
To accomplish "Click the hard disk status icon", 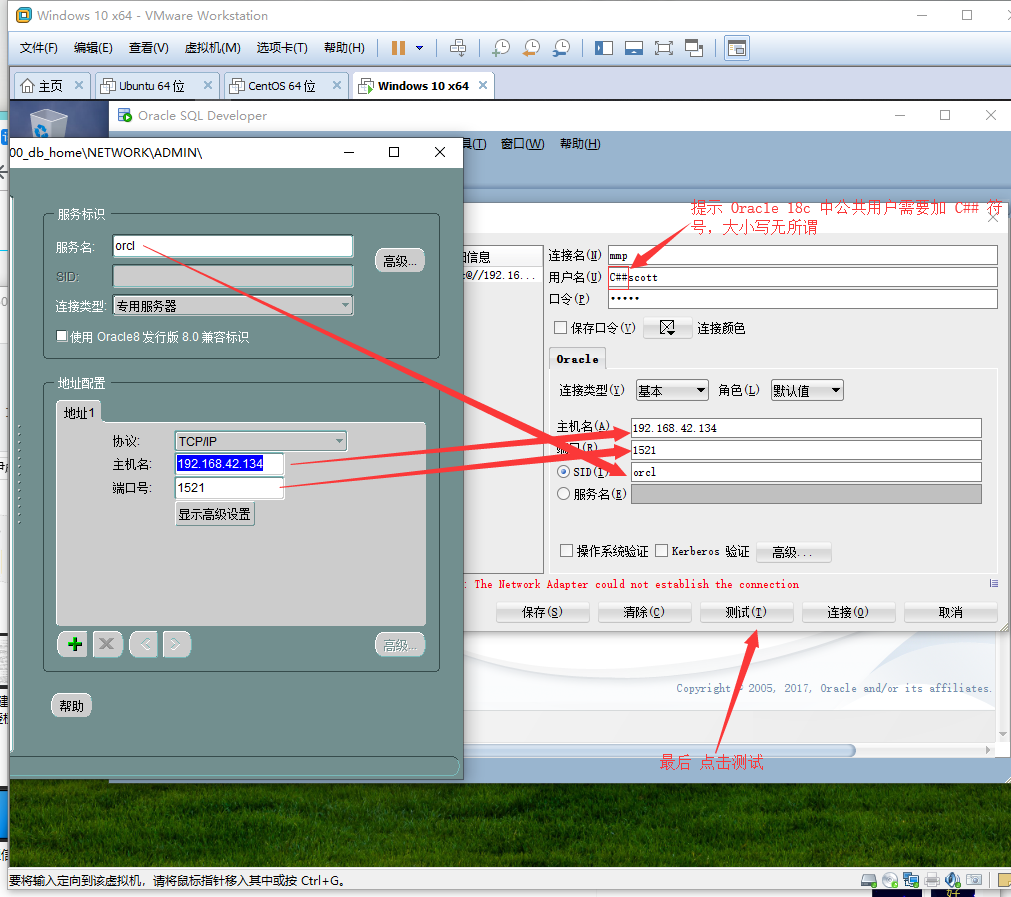I will pos(869,880).
